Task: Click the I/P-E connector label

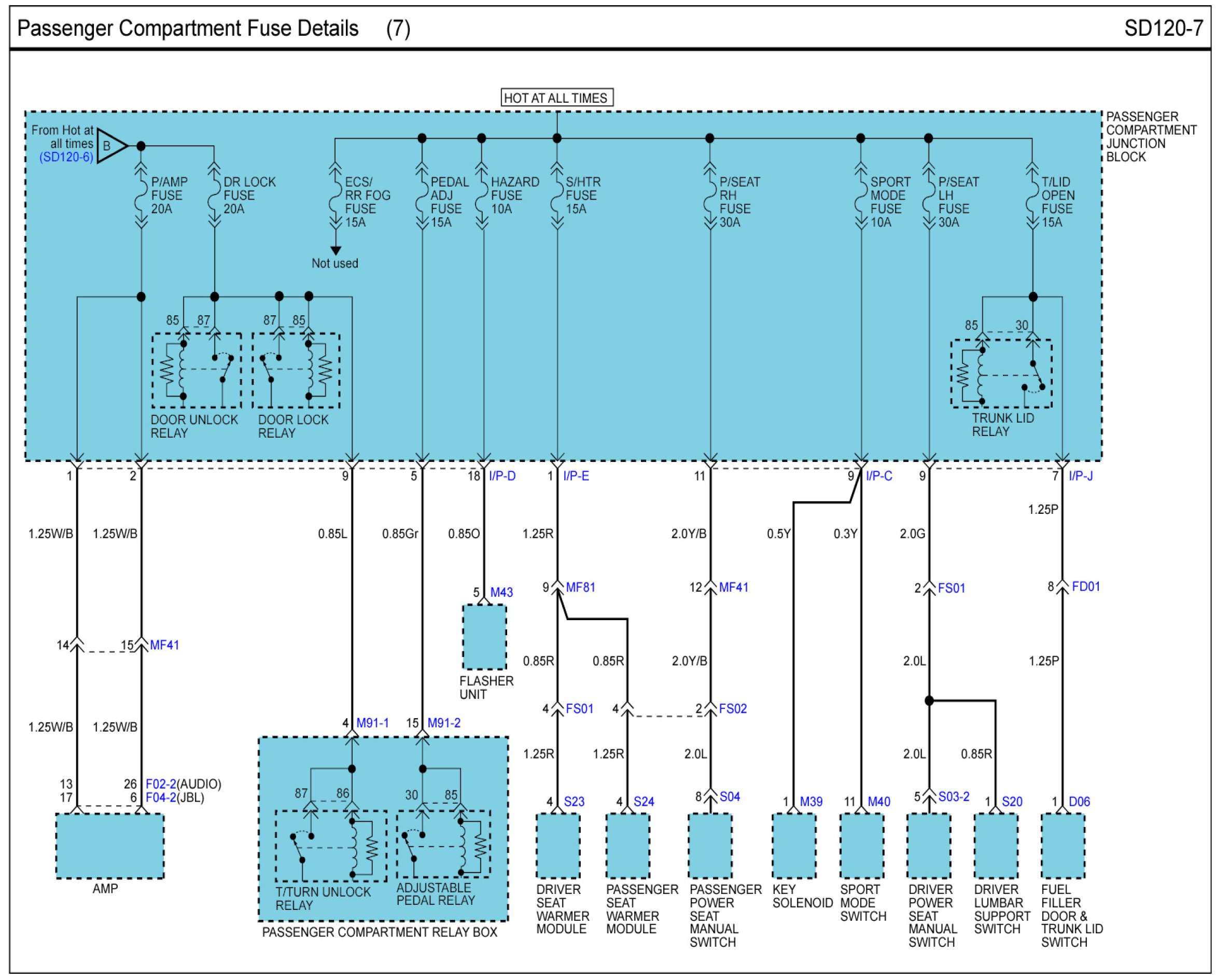Action: [x=576, y=476]
